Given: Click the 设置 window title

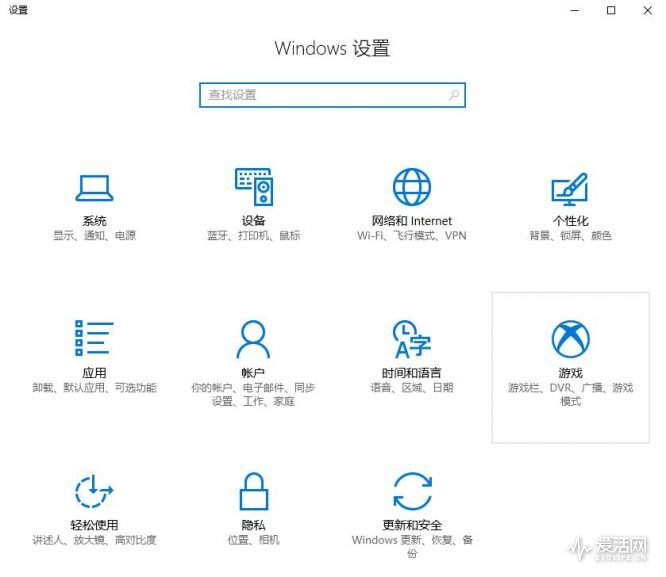Looking at the screenshot, I should pyautogui.click(x=18, y=10).
